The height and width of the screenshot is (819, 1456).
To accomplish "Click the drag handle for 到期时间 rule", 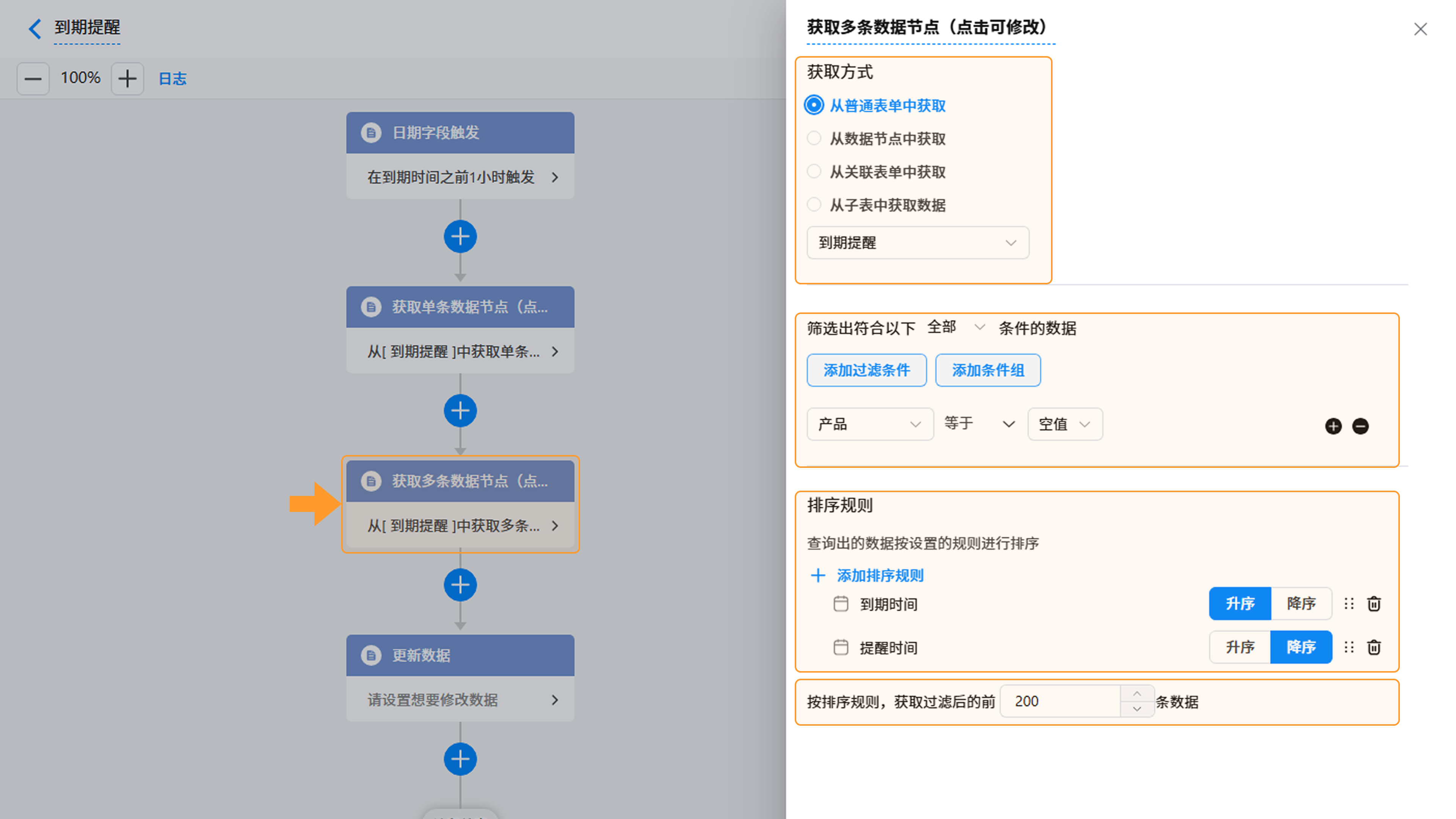I will pos(1349,604).
